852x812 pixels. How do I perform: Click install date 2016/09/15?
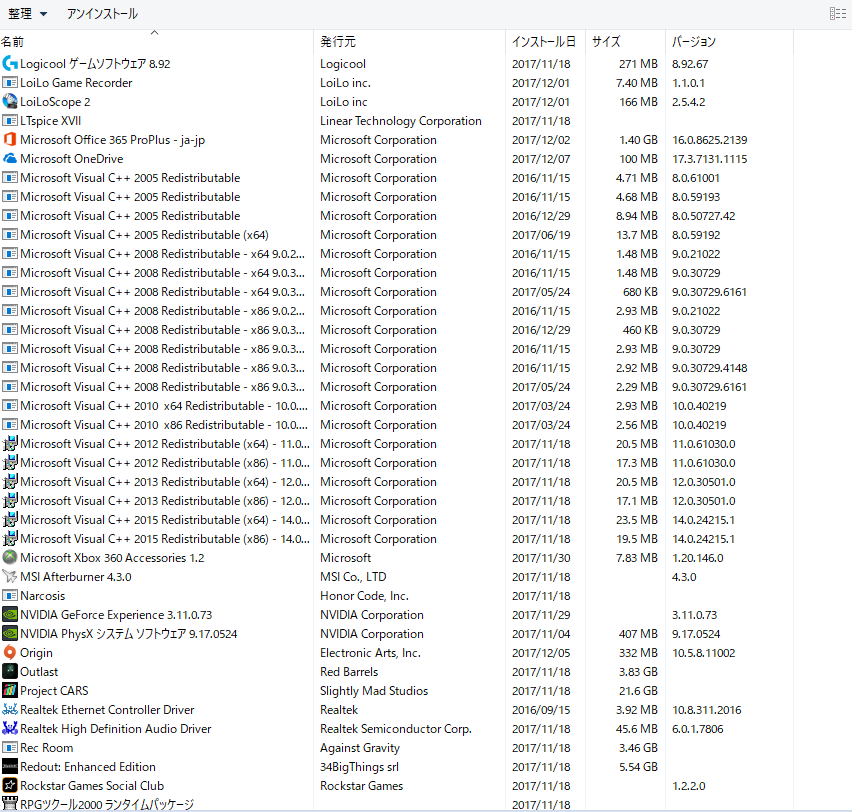(541, 710)
